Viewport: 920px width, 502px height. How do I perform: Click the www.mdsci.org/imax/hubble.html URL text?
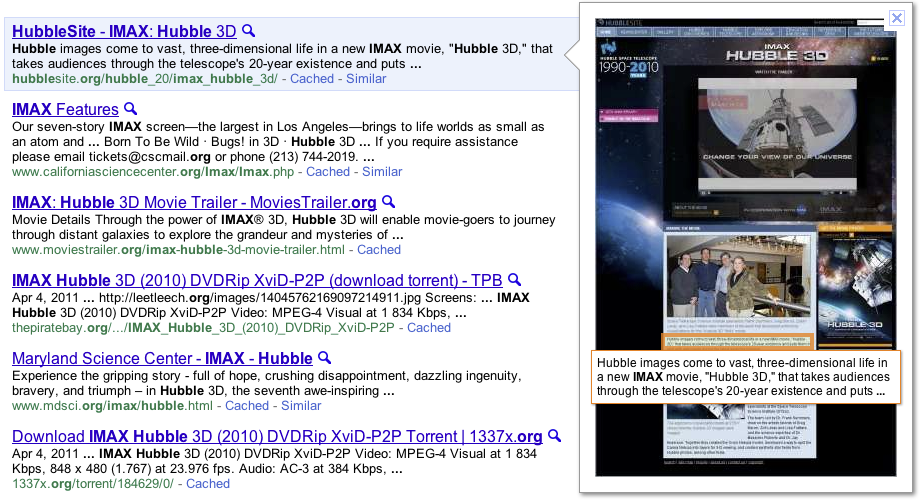(x=112, y=406)
